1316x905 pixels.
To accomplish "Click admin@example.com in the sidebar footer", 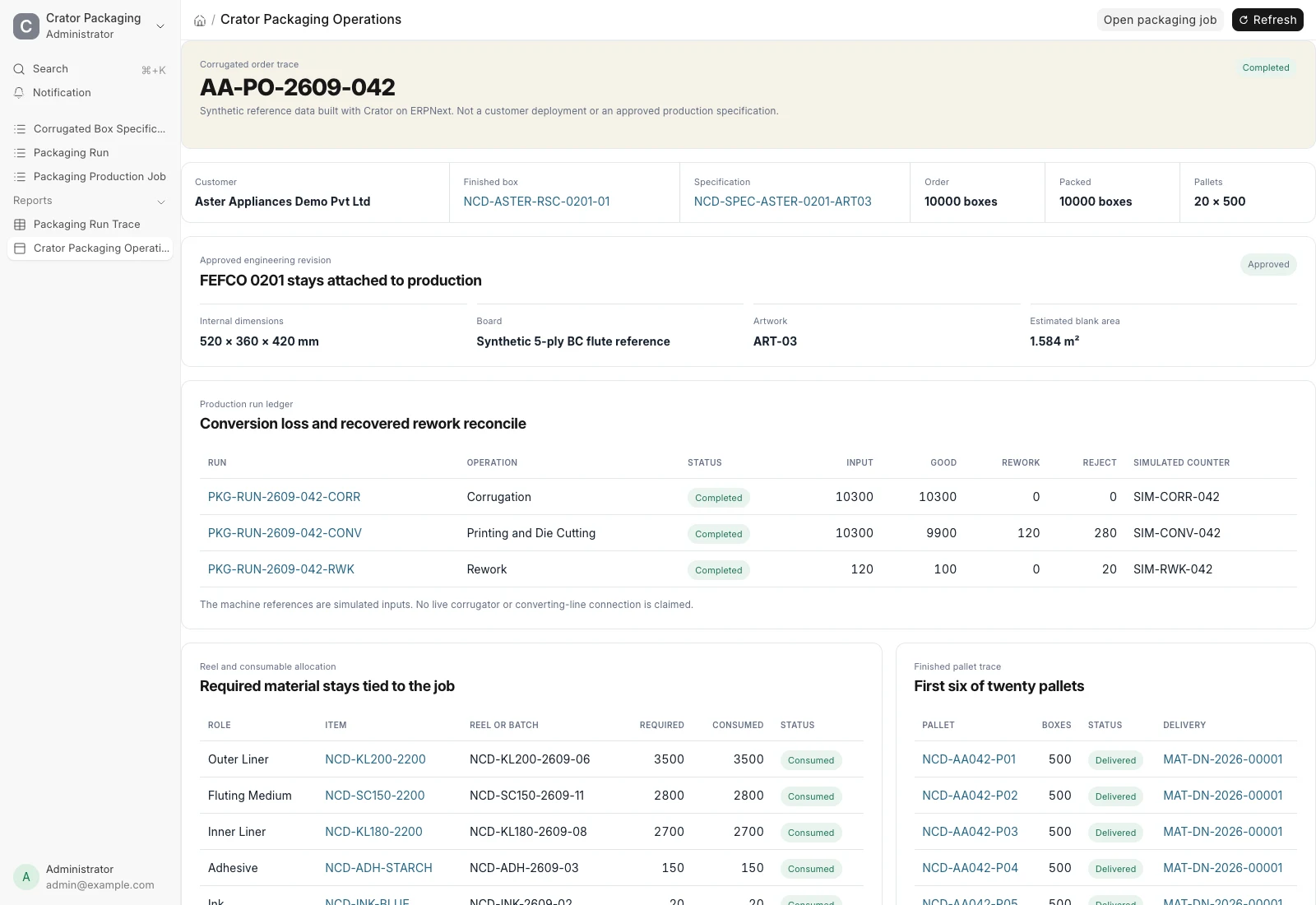I will [100, 885].
